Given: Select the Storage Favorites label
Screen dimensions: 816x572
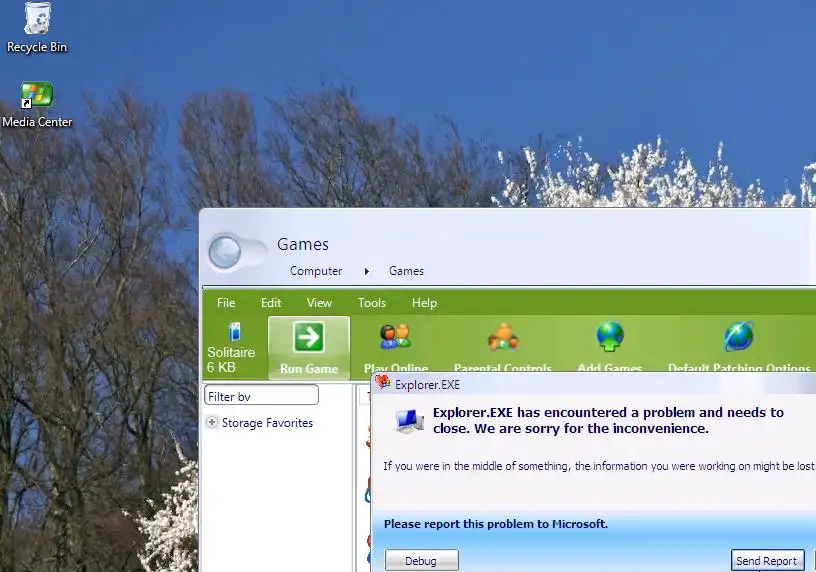Looking at the screenshot, I should coord(267,423).
